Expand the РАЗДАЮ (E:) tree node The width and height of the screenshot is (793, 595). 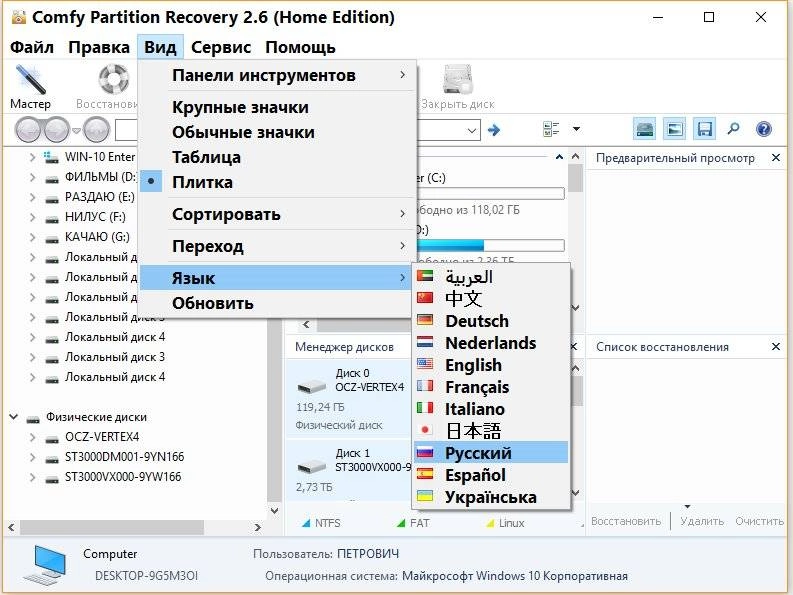[32, 197]
